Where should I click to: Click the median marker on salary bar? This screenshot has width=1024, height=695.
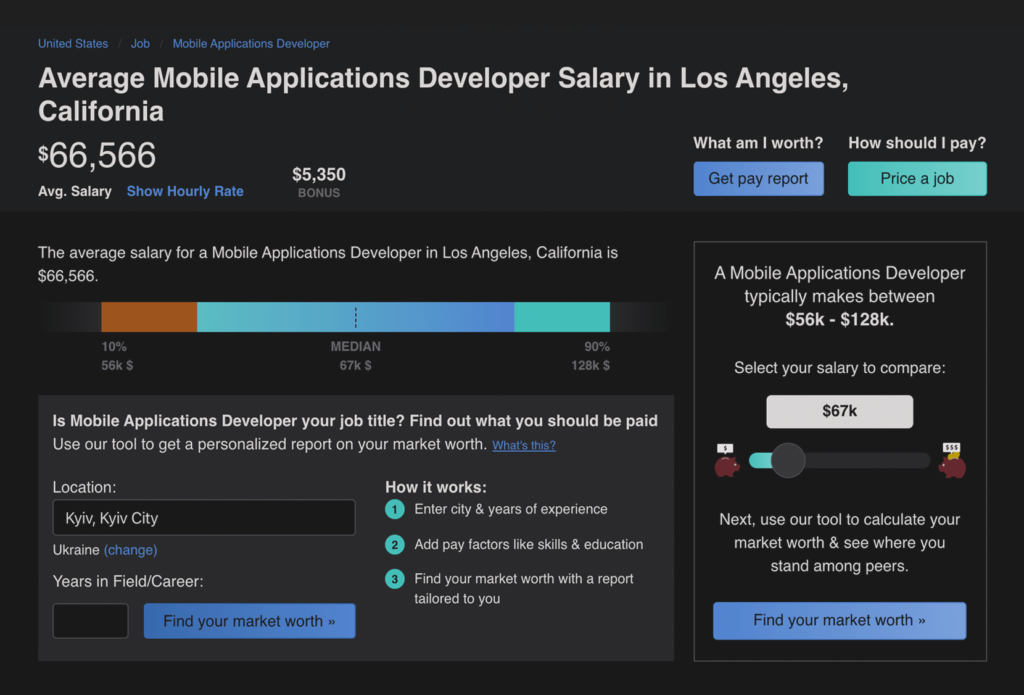pyautogui.click(x=355, y=317)
